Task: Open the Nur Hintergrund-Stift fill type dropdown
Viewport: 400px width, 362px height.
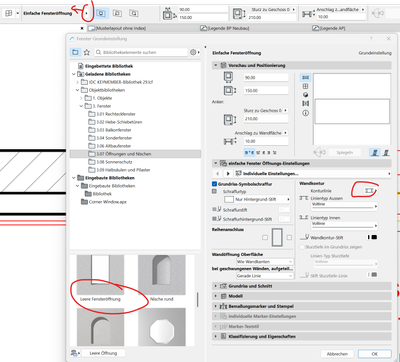Action: pos(257,199)
